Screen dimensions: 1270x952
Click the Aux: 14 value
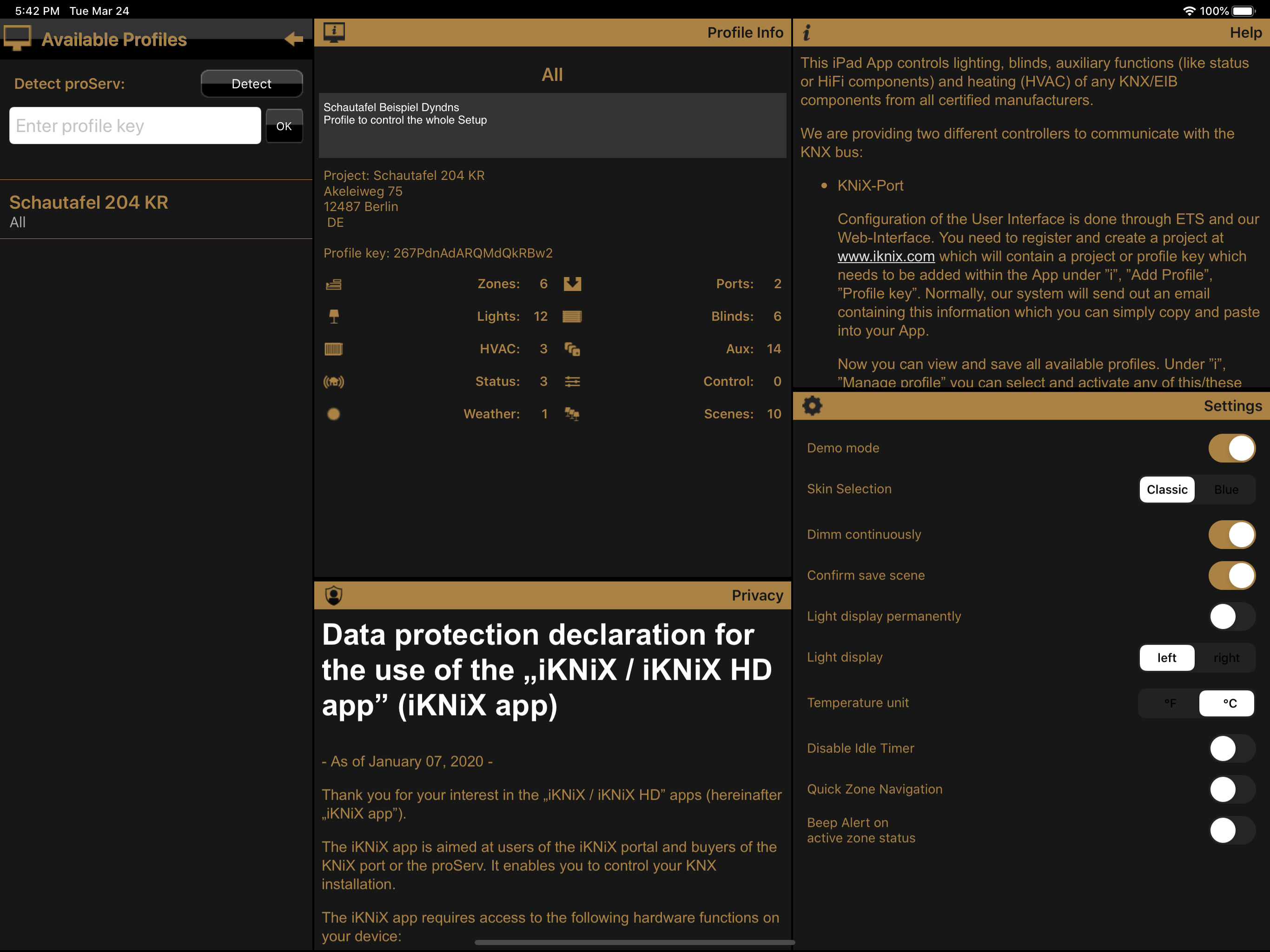pos(774,349)
